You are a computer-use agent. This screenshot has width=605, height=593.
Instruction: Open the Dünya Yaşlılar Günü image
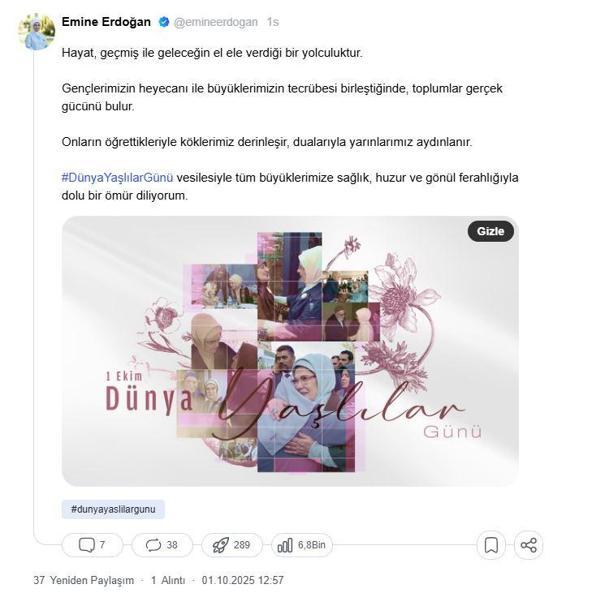(290, 351)
